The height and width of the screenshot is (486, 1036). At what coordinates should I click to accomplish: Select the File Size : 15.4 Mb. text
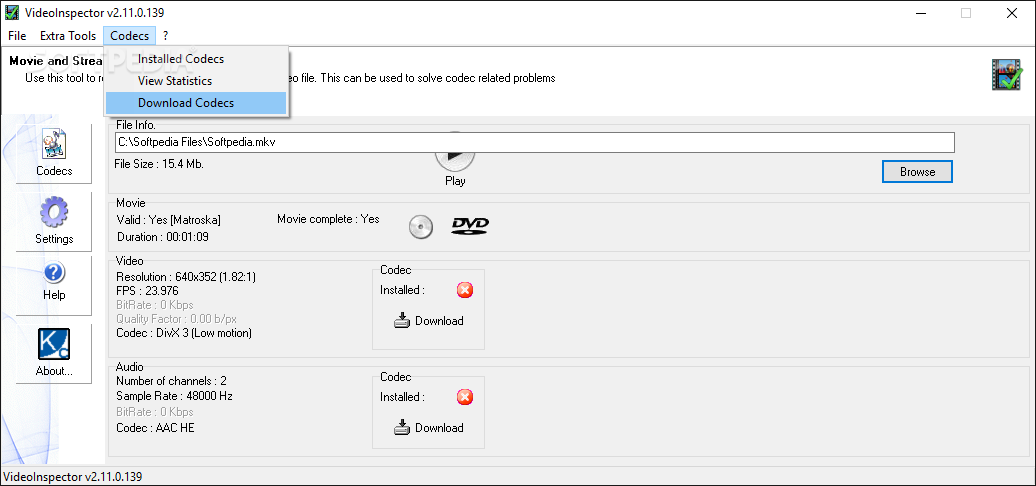(x=159, y=164)
